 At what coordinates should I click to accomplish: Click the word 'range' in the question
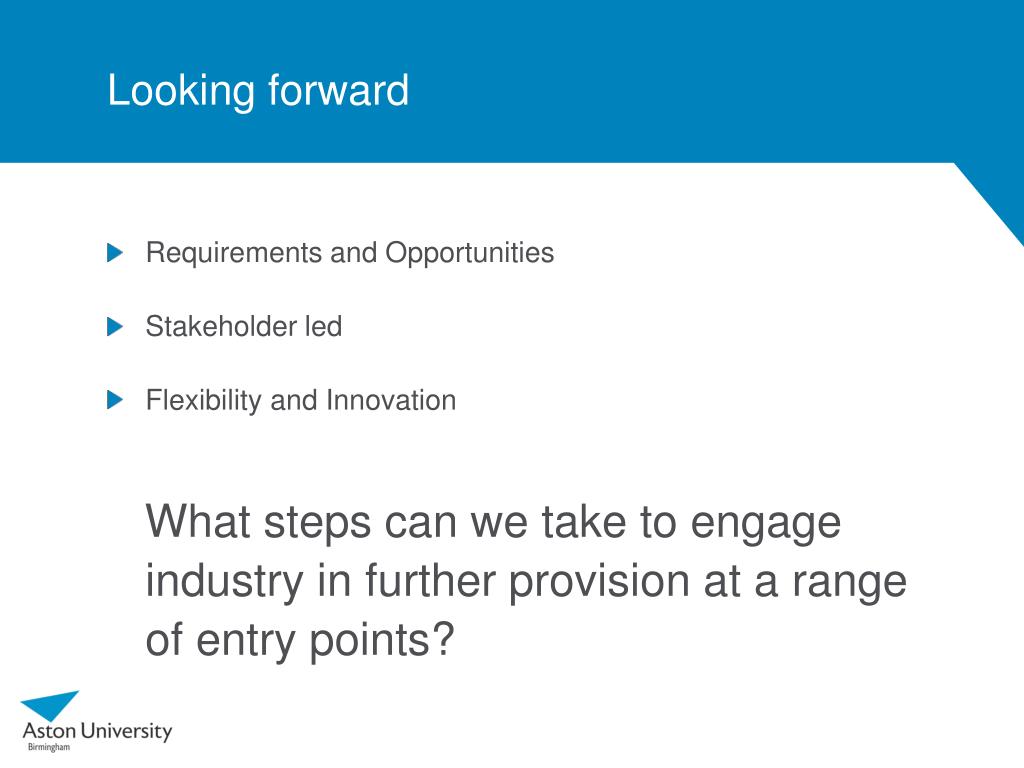coord(850,583)
